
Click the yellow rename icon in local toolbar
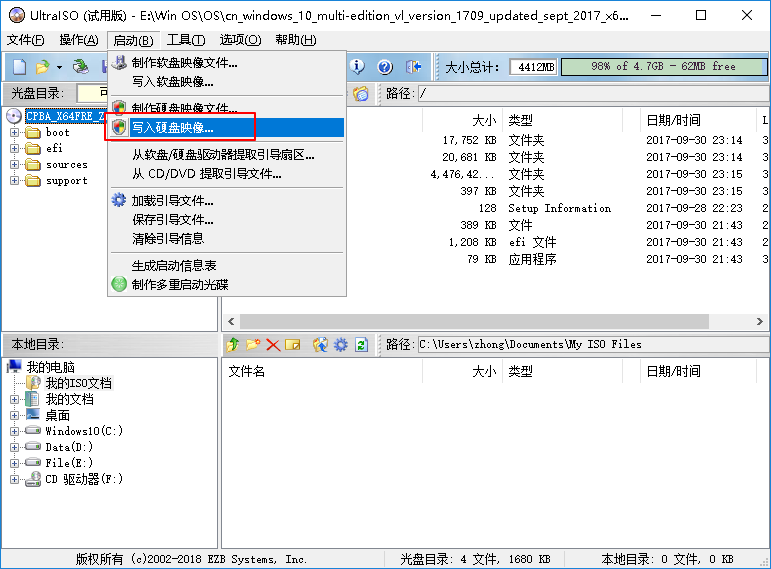[293, 344]
